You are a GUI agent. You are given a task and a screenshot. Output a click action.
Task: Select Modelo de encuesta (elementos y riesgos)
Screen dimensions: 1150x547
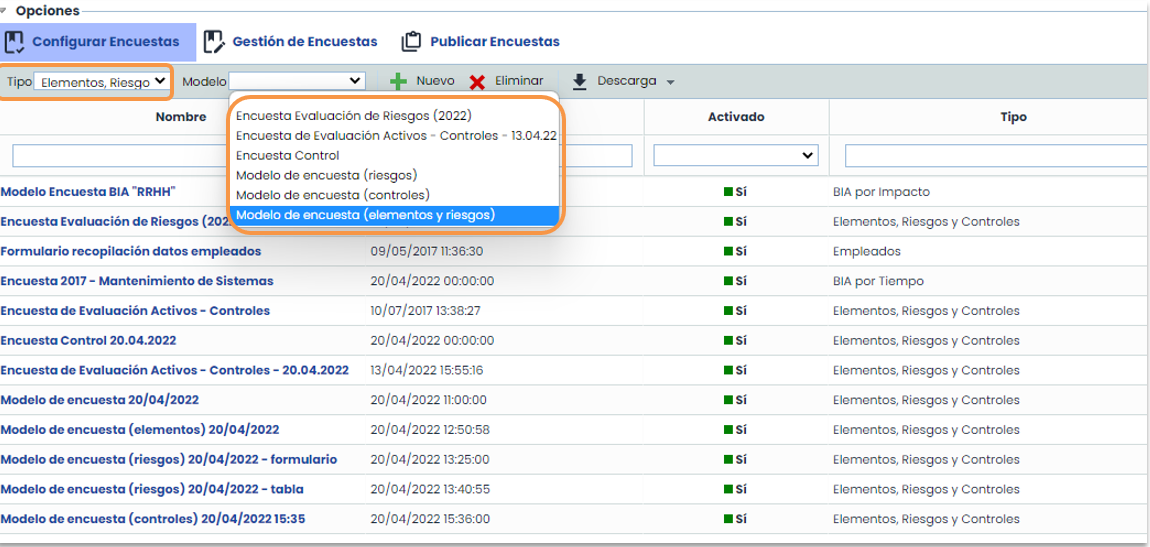click(365, 215)
